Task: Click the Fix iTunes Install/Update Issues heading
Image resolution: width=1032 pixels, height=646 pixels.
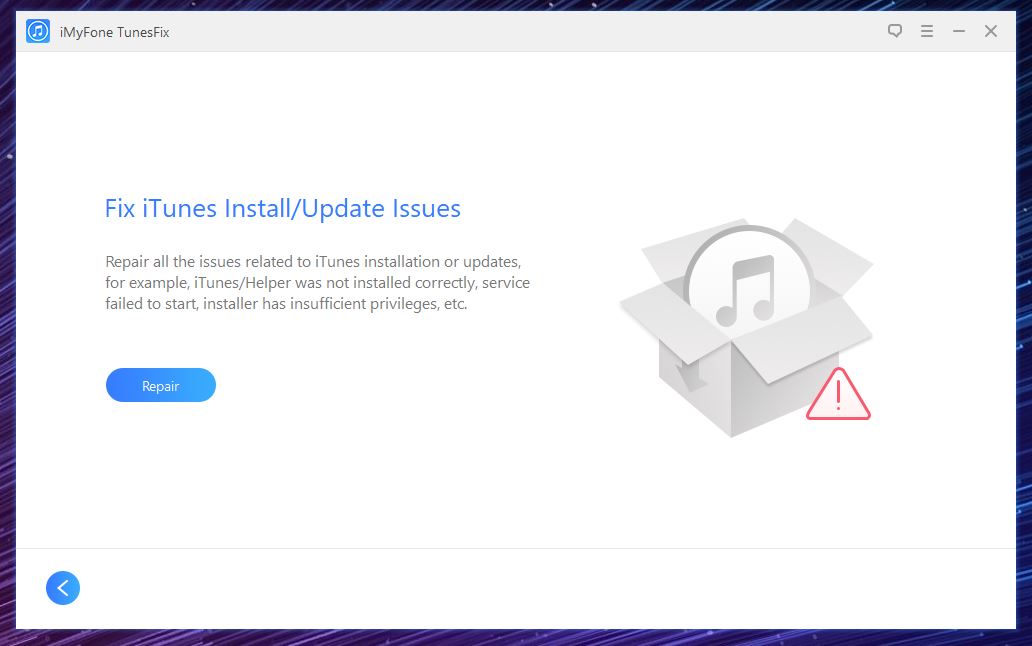Action: [x=282, y=209]
